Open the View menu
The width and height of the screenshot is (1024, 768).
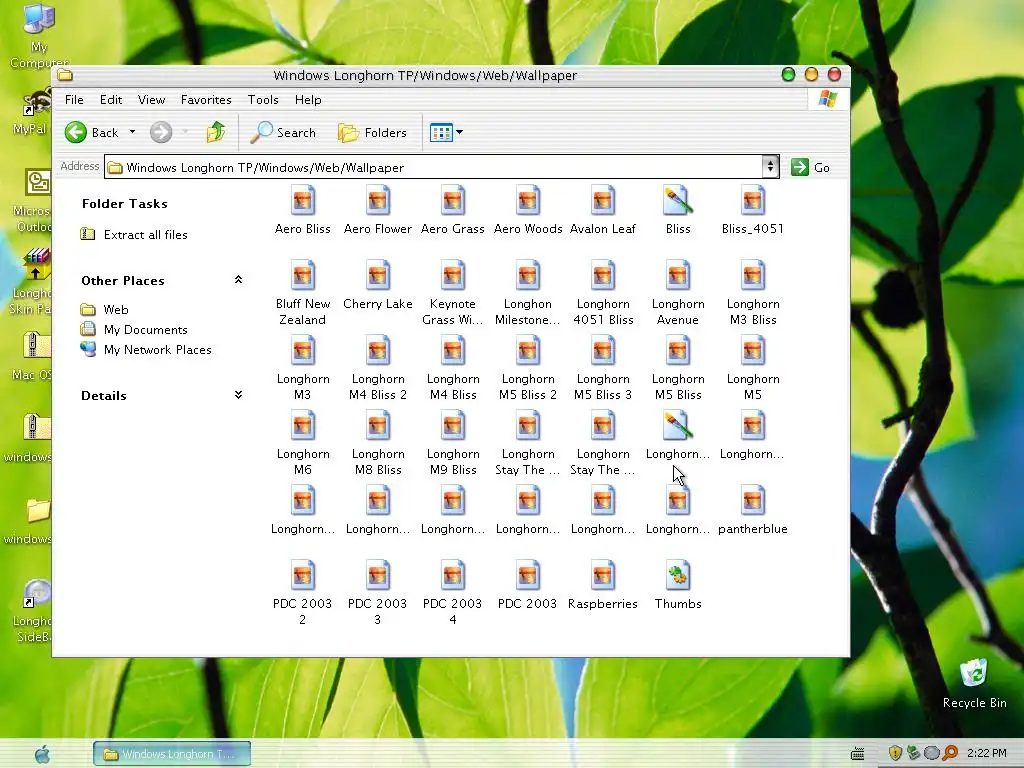pos(151,100)
